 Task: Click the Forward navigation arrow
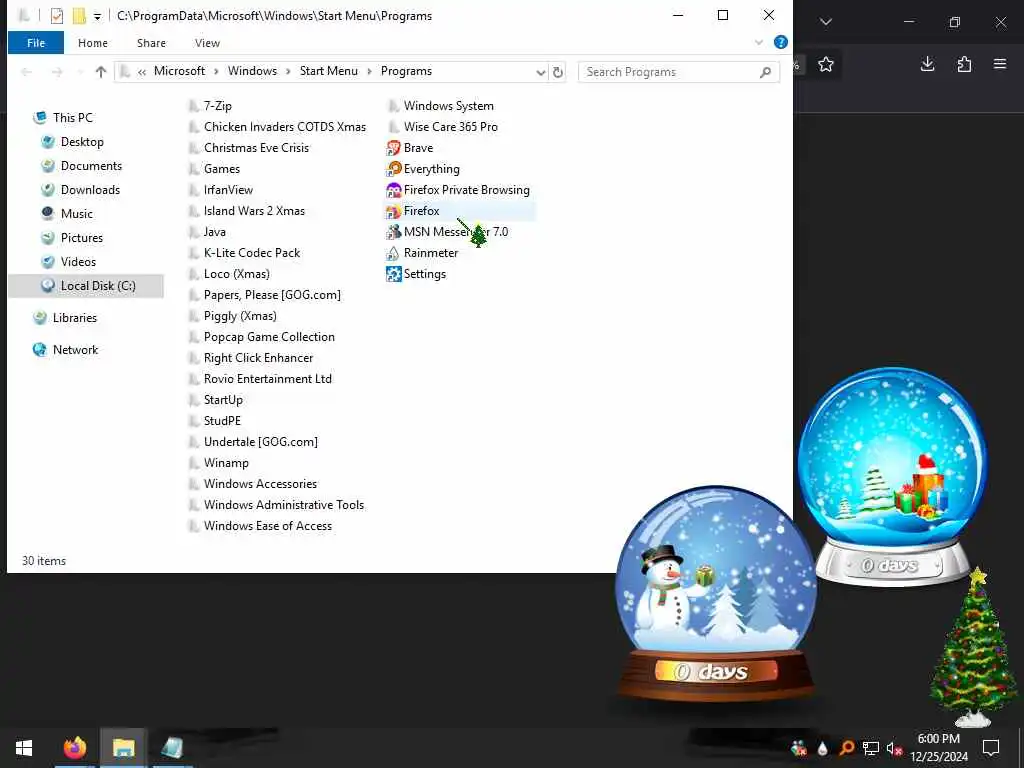point(57,72)
